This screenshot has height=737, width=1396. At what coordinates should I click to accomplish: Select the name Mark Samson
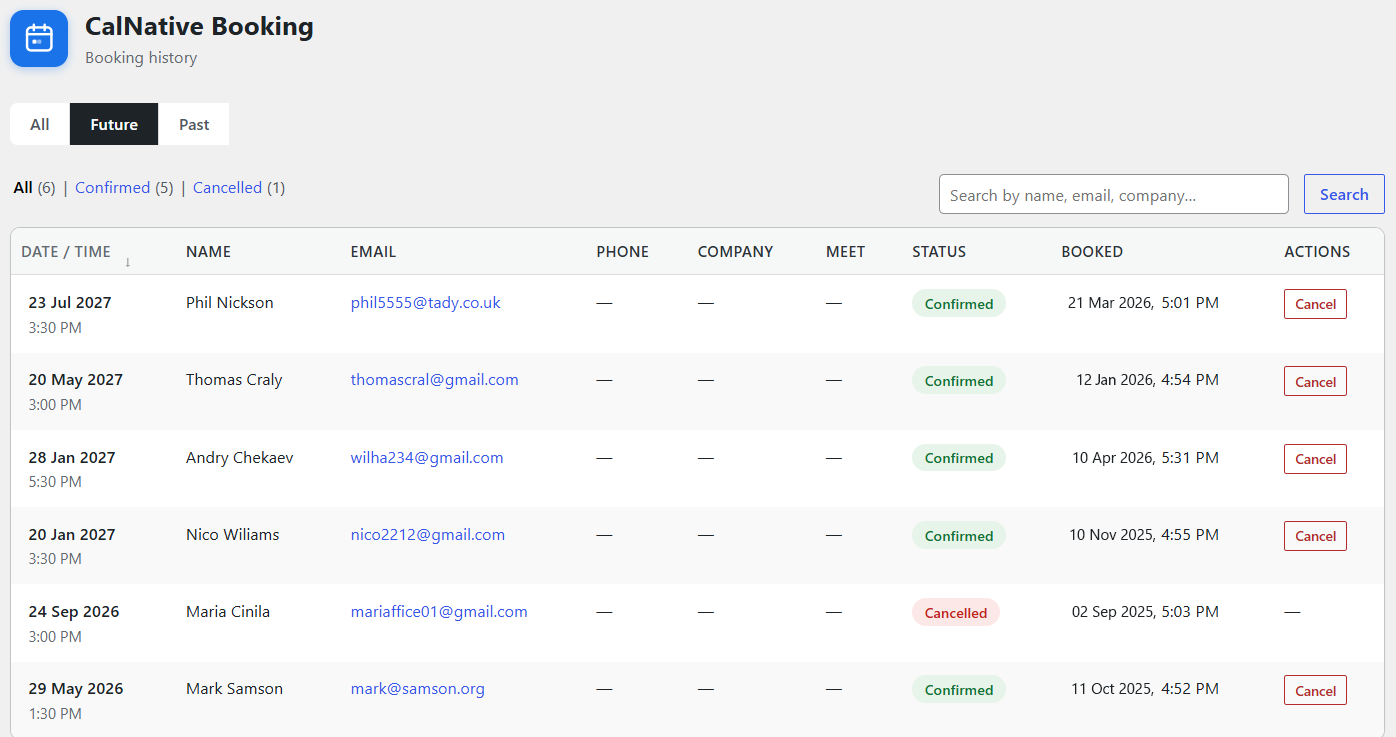234,689
